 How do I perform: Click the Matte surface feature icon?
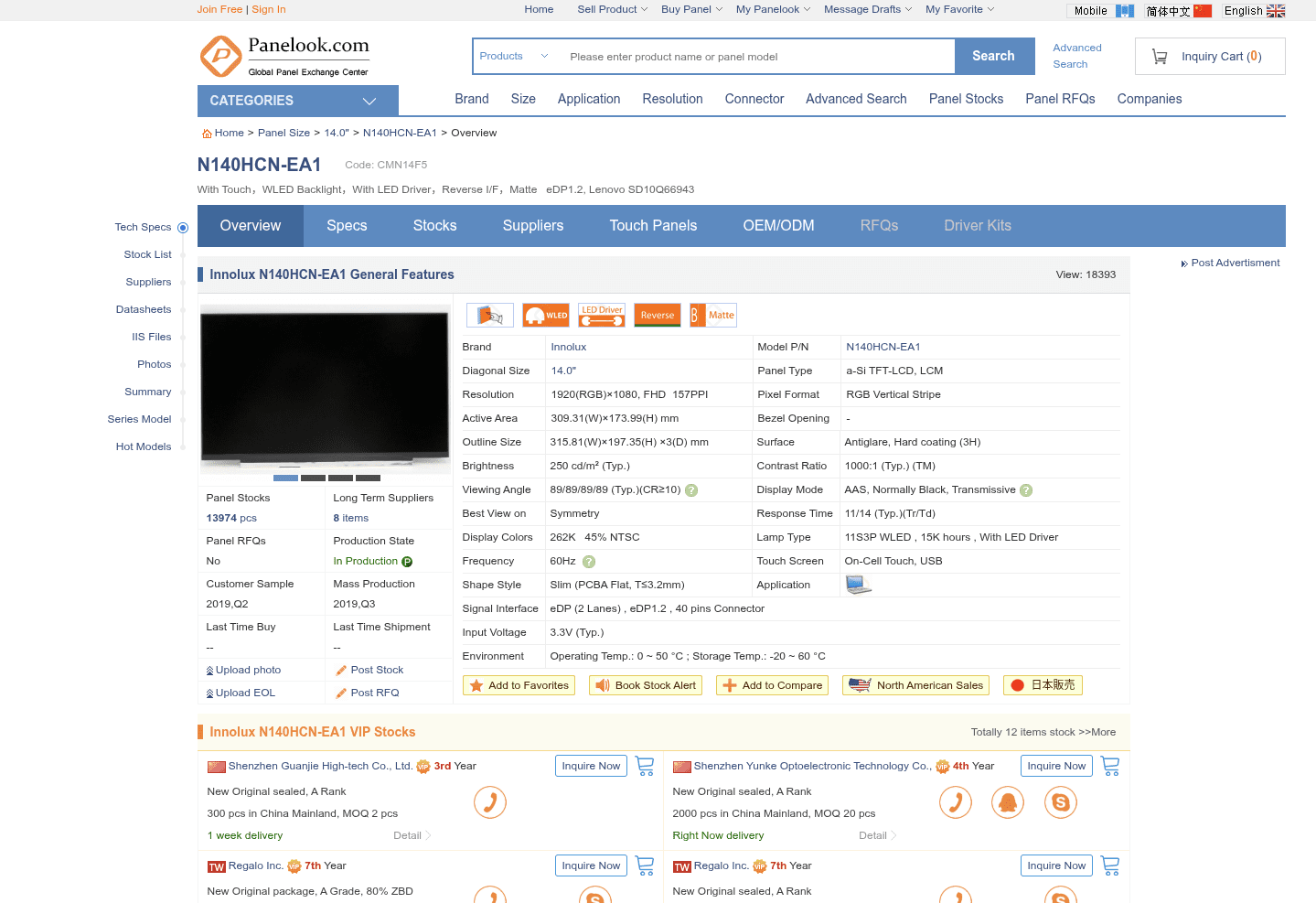click(x=713, y=315)
